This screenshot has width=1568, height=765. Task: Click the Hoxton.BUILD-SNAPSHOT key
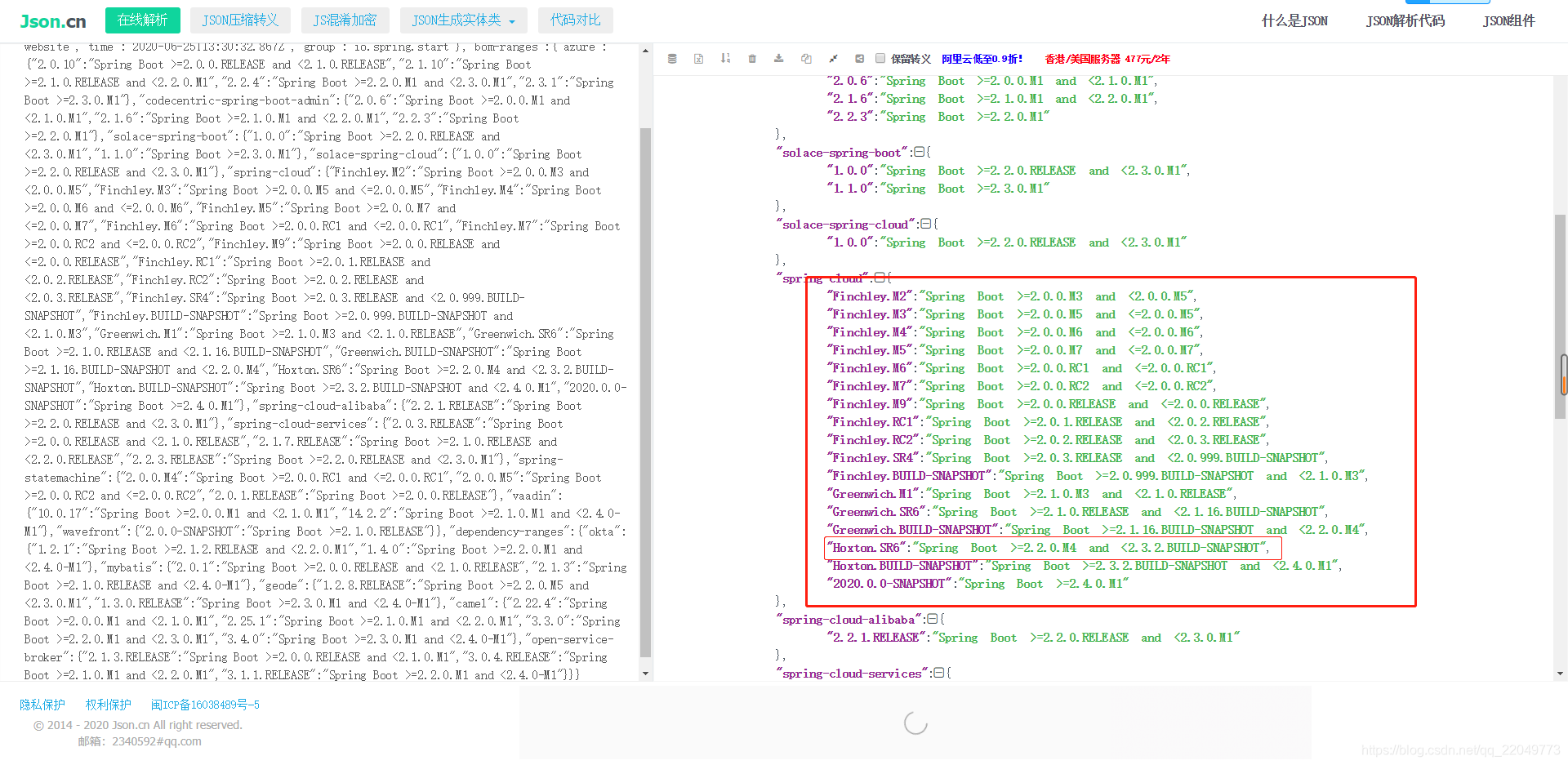(x=902, y=566)
